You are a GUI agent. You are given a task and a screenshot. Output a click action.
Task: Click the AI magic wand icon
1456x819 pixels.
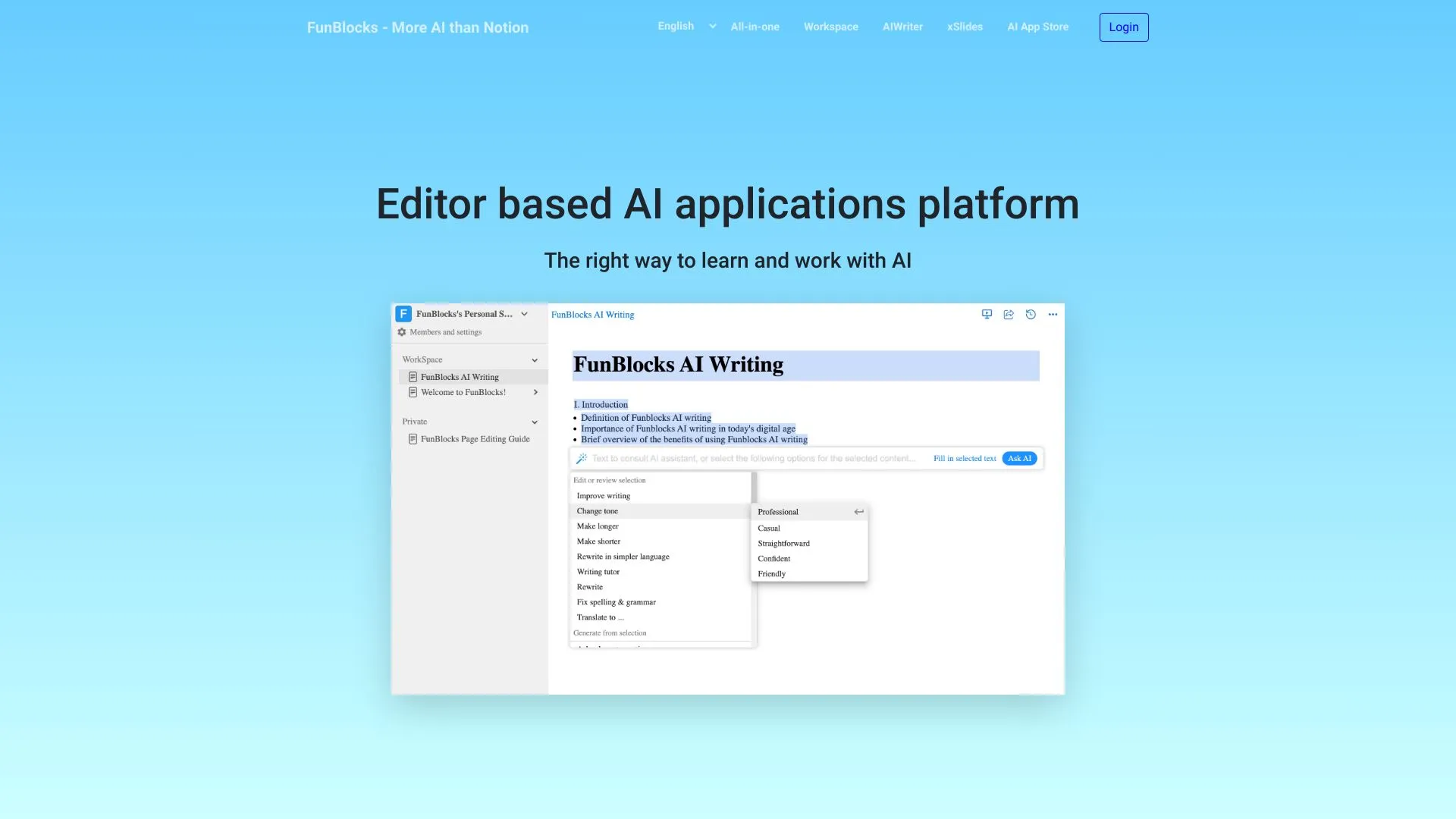(x=582, y=458)
